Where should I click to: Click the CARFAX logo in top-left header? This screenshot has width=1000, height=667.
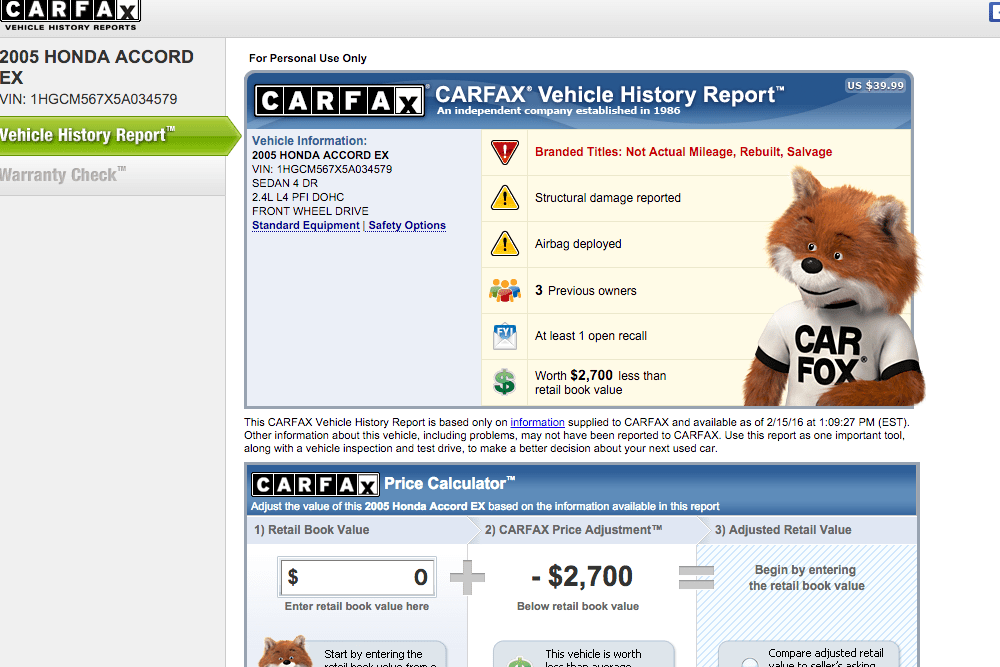[70, 15]
